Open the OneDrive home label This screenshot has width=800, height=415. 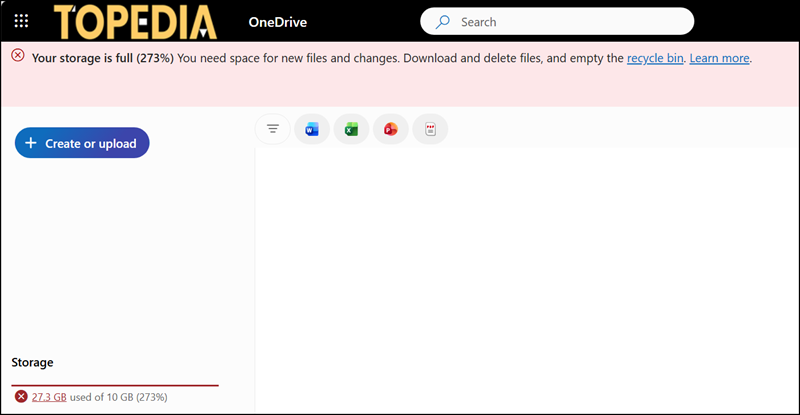(278, 22)
